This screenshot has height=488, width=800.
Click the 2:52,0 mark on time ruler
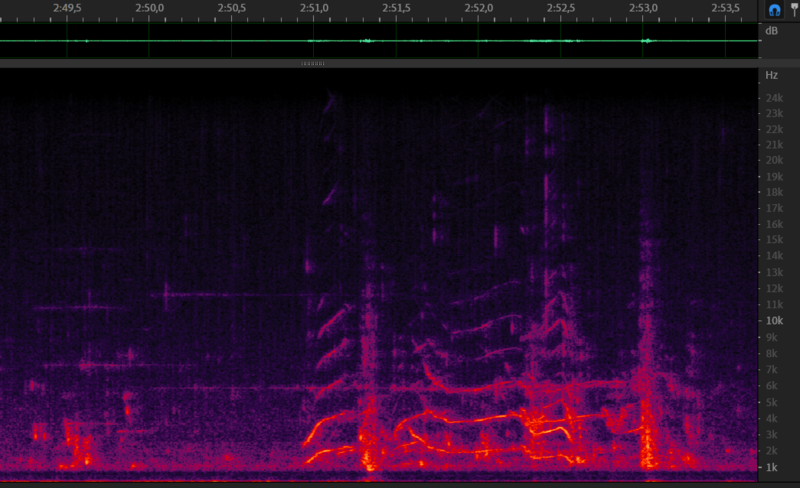click(x=479, y=8)
